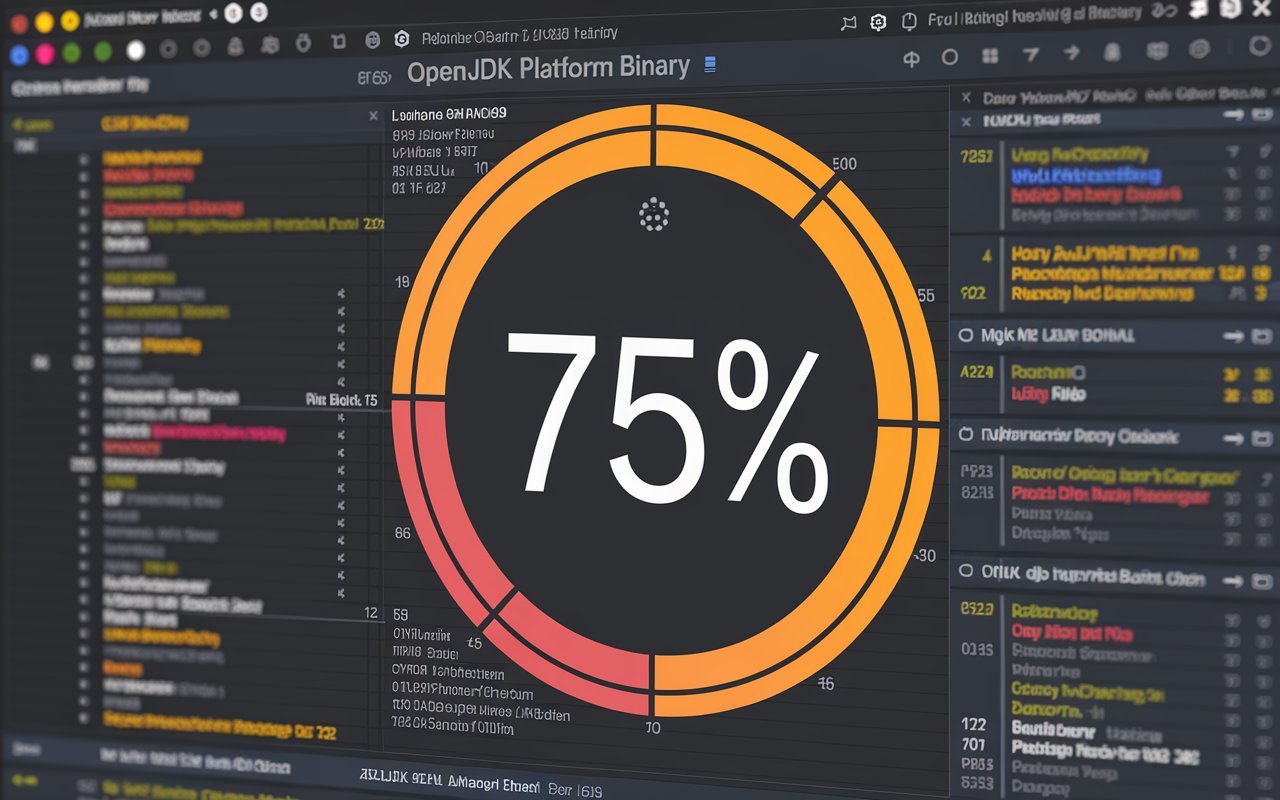Image resolution: width=1280 pixels, height=800 pixels.
Task: Click the A224 value in the right panel
Action: [977, 372]
